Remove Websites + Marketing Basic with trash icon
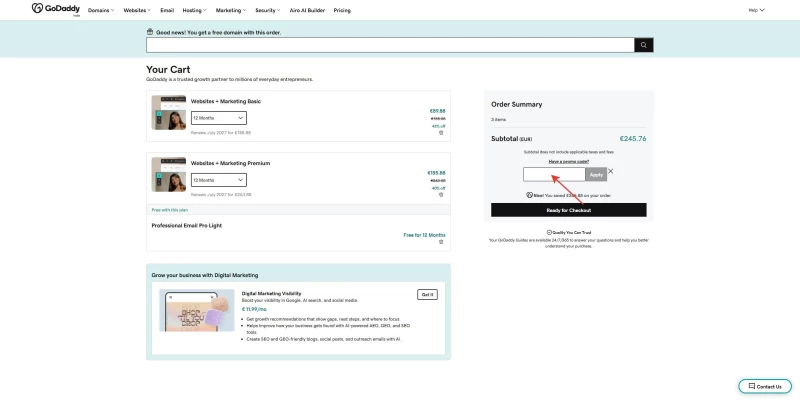The height and width of the screenshot is (400, 800). pos(441,133)
